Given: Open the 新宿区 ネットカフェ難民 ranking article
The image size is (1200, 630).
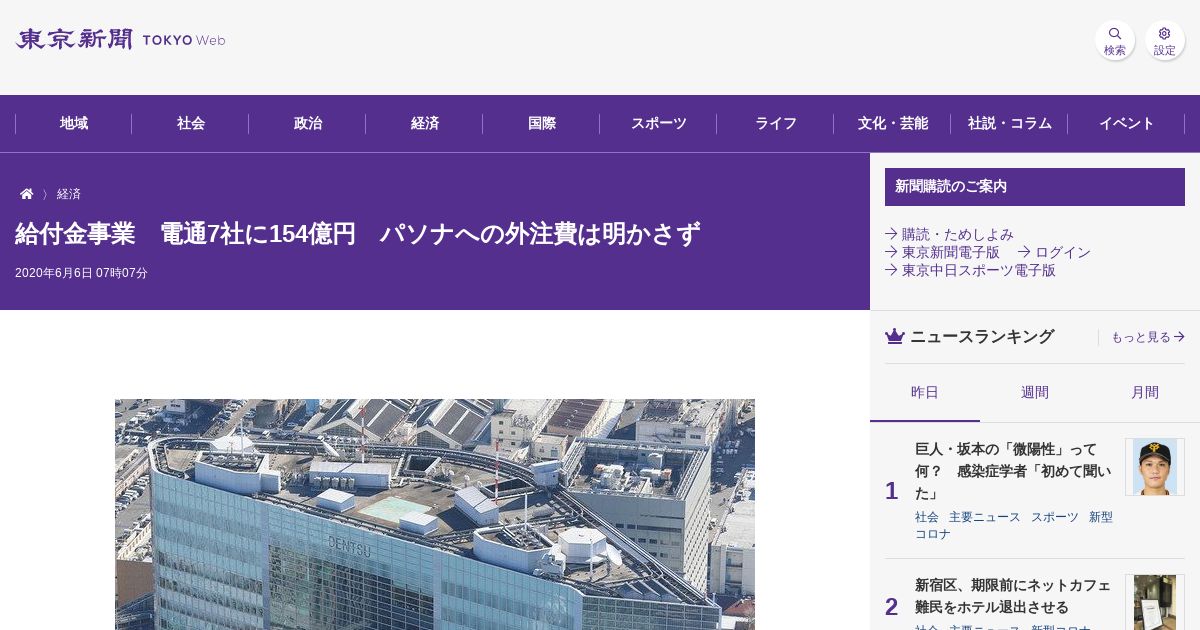Looking at the screenshot, I should (x=1012, y=596).
